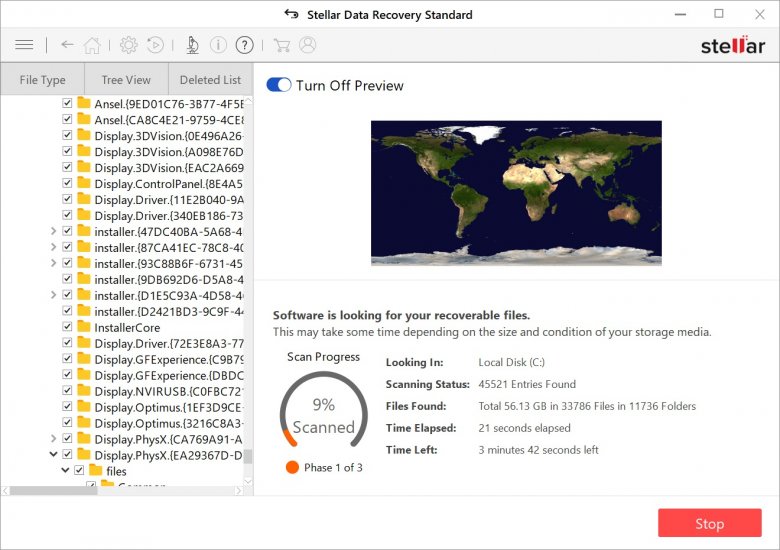Click the orange Phase 1 indicator dot

click(x=292, y=467)
